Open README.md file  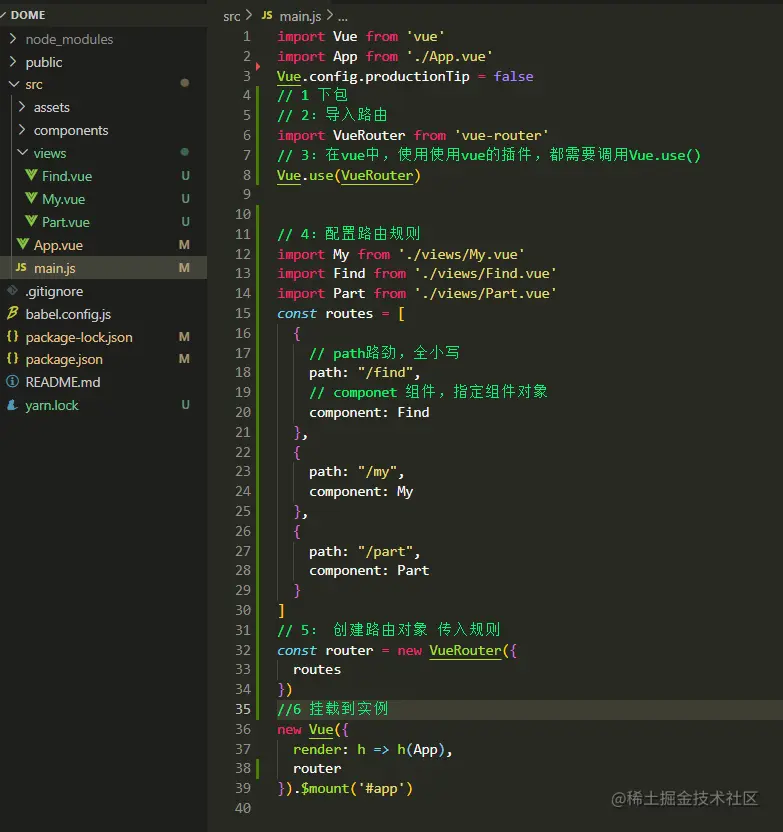63,382
